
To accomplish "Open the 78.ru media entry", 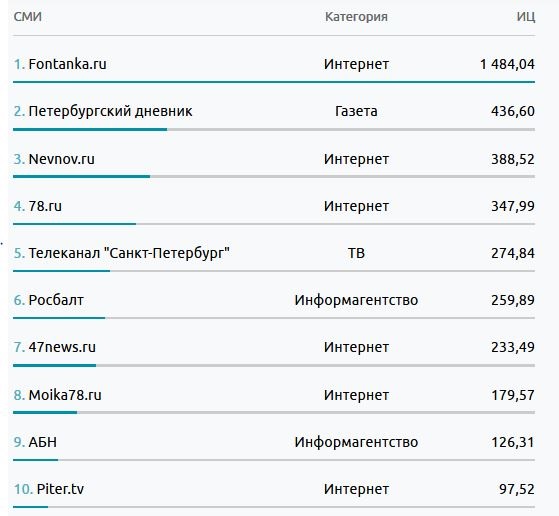I will point(45,206).
